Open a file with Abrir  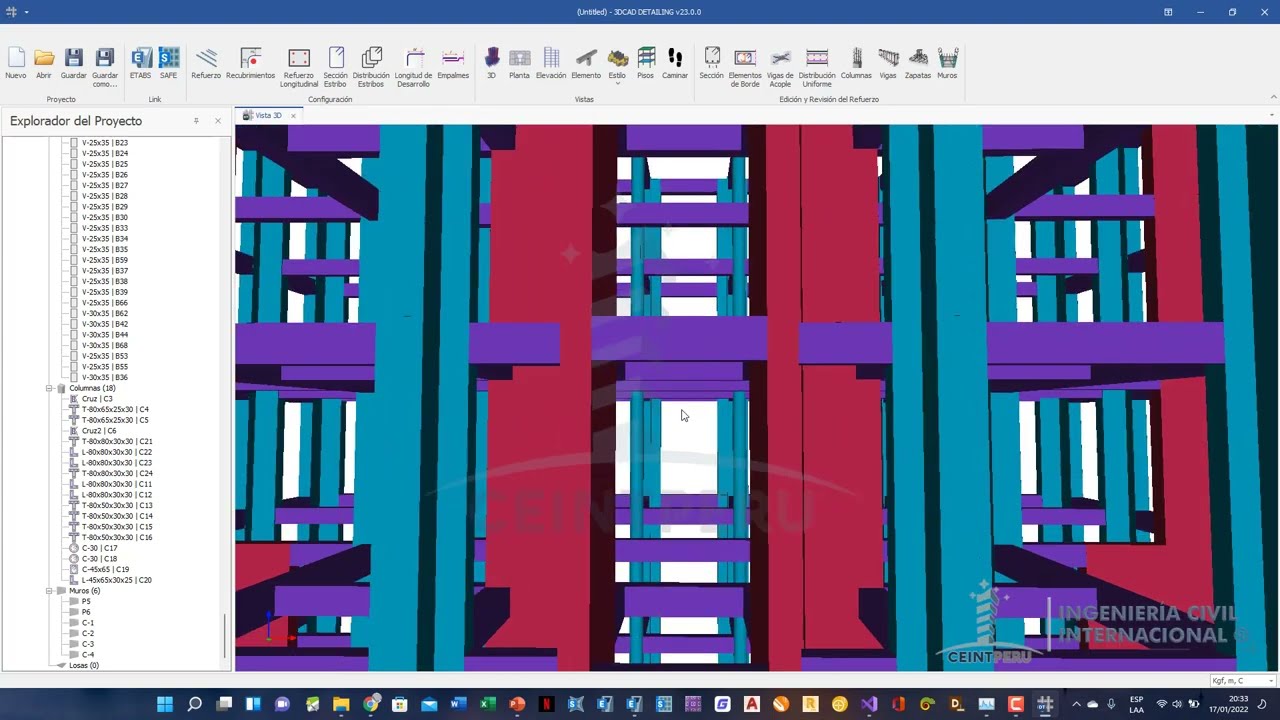coord(44,64)
